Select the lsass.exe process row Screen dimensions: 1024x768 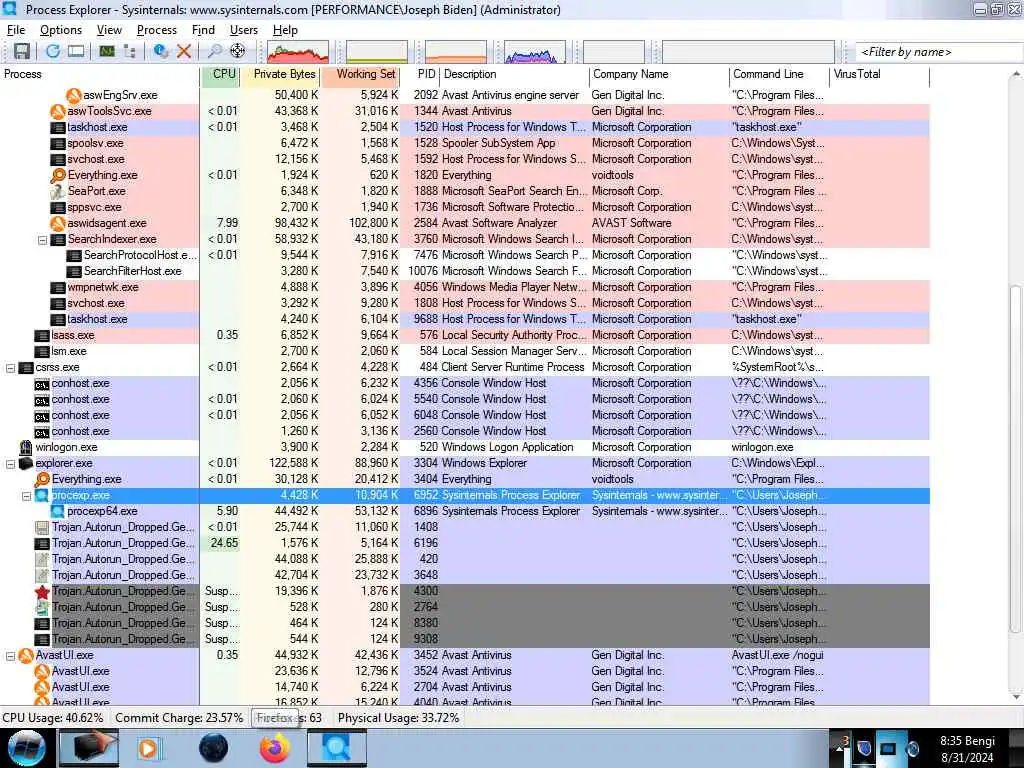pos(465,336)
